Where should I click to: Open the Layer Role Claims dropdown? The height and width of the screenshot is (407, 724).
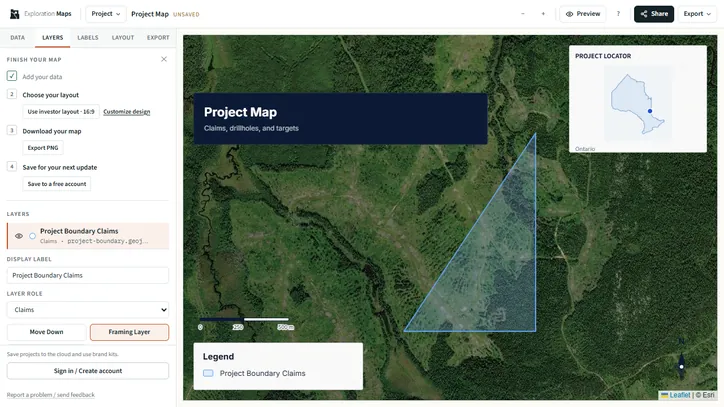[x=88, y=310]
